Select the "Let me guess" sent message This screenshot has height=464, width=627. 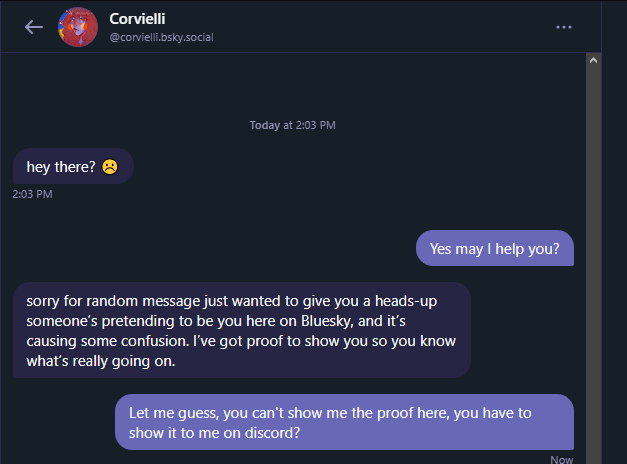[344, 422]
